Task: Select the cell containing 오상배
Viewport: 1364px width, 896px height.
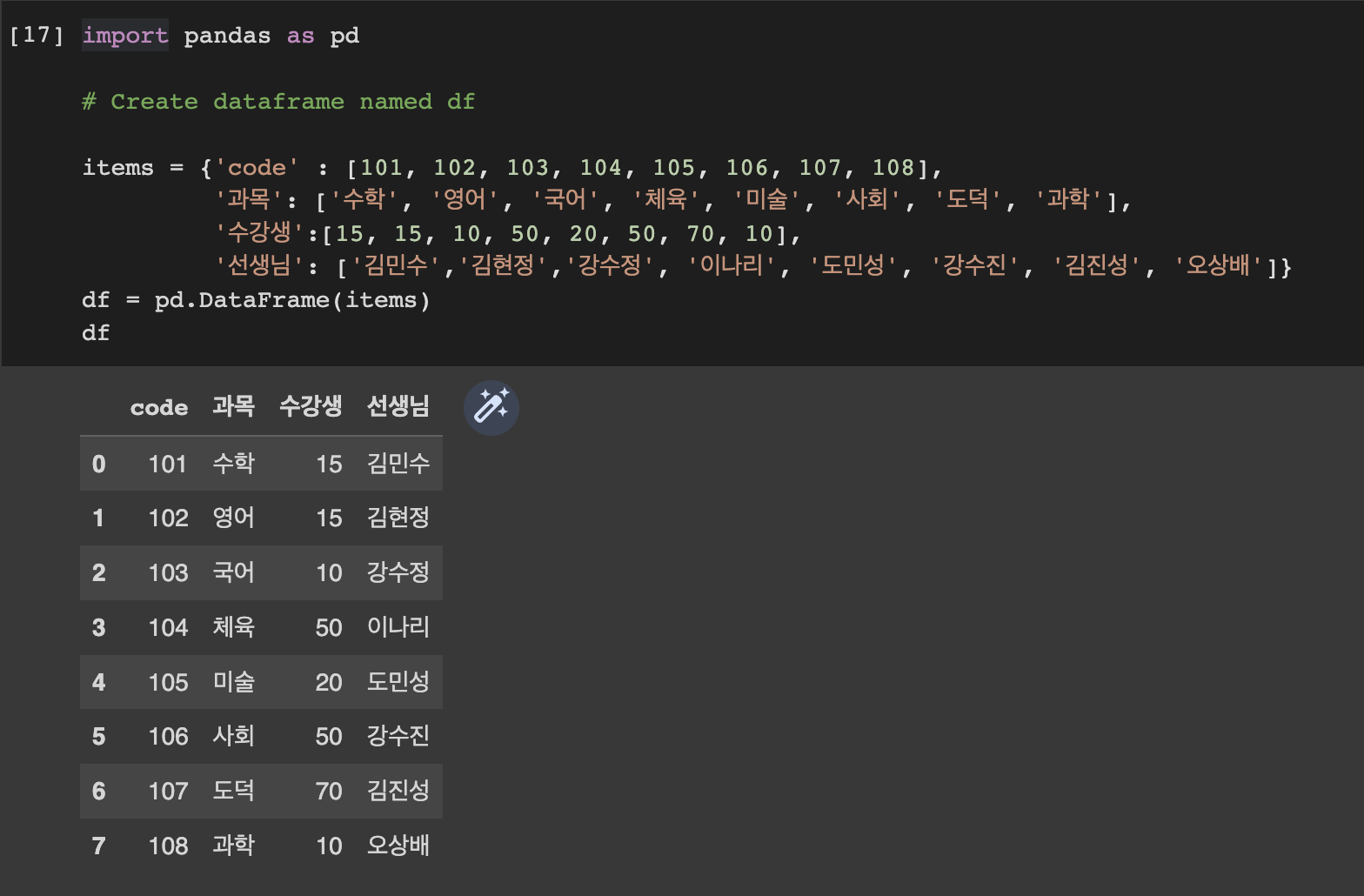Action: tap(398, 845)
